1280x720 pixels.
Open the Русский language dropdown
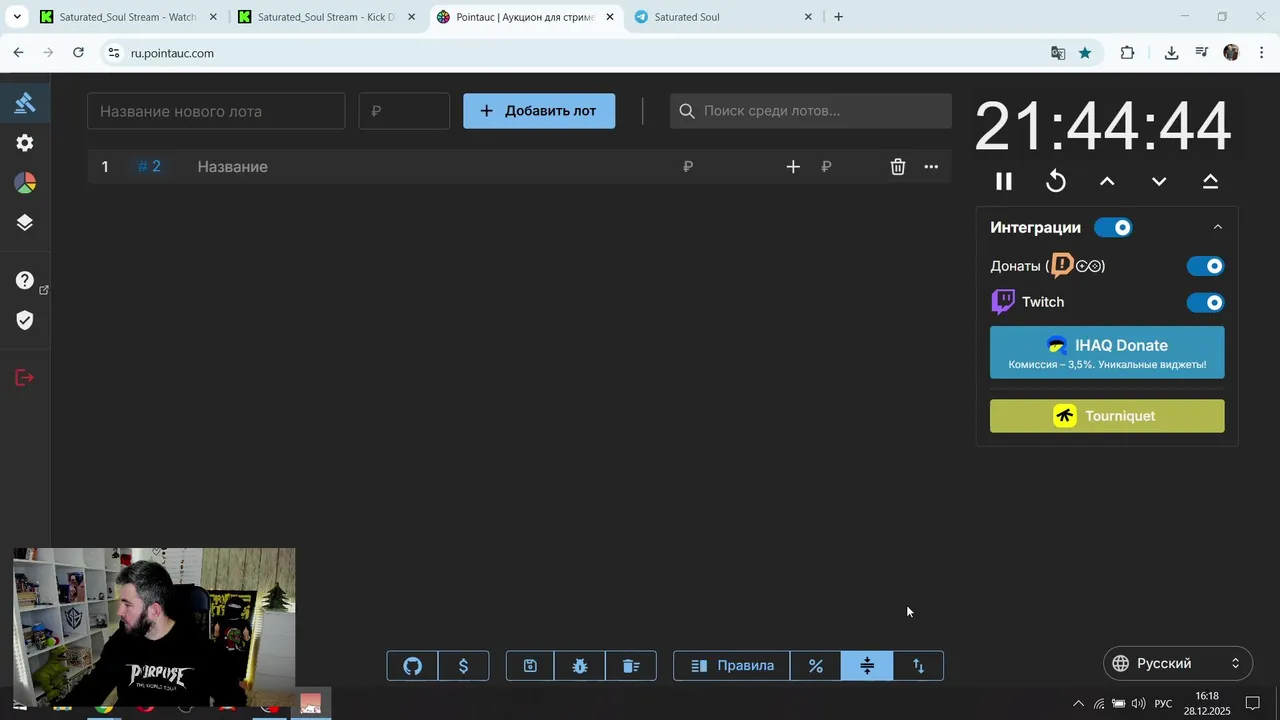click(x=1178, y=664)
